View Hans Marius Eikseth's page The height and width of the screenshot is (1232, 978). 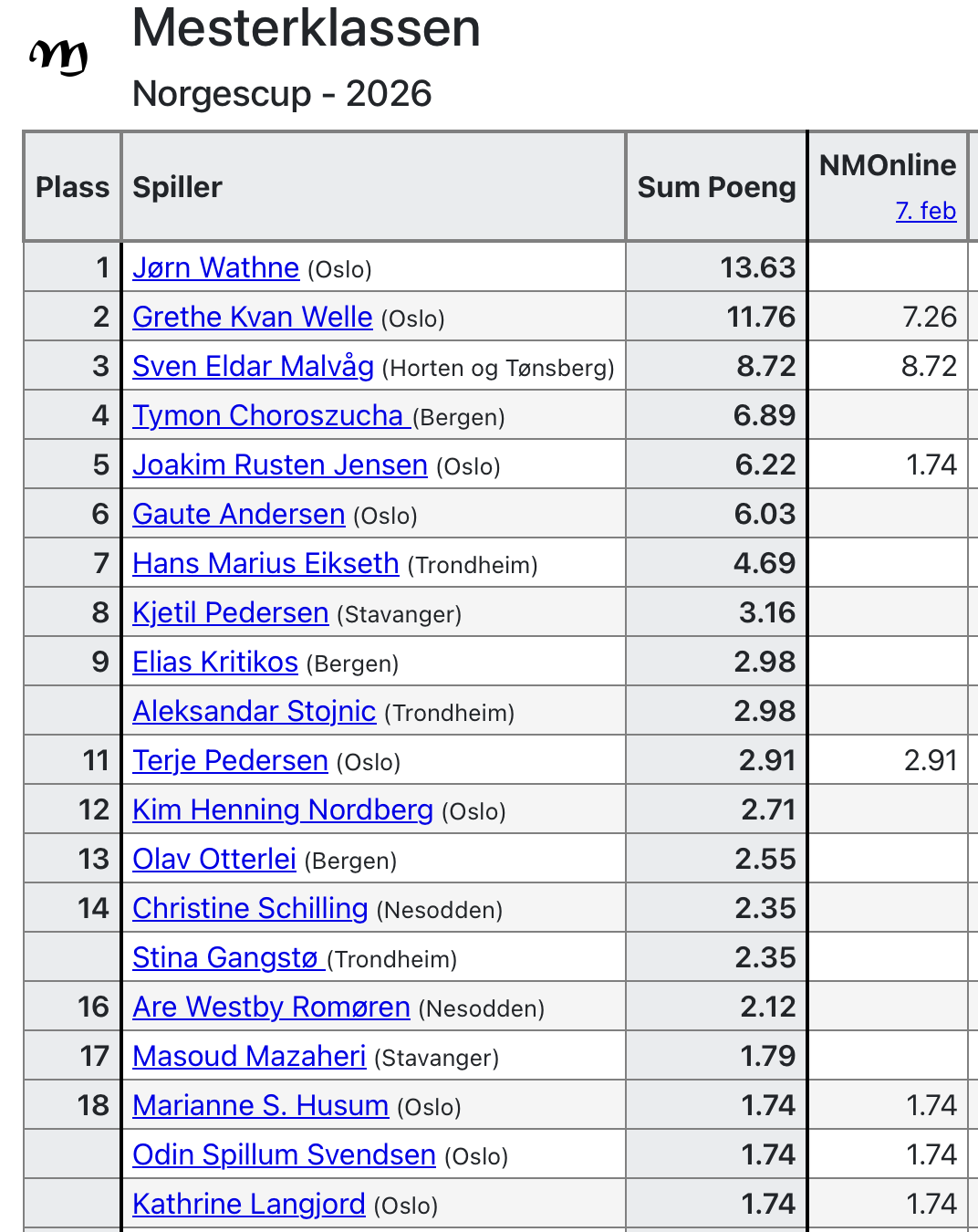265,563
